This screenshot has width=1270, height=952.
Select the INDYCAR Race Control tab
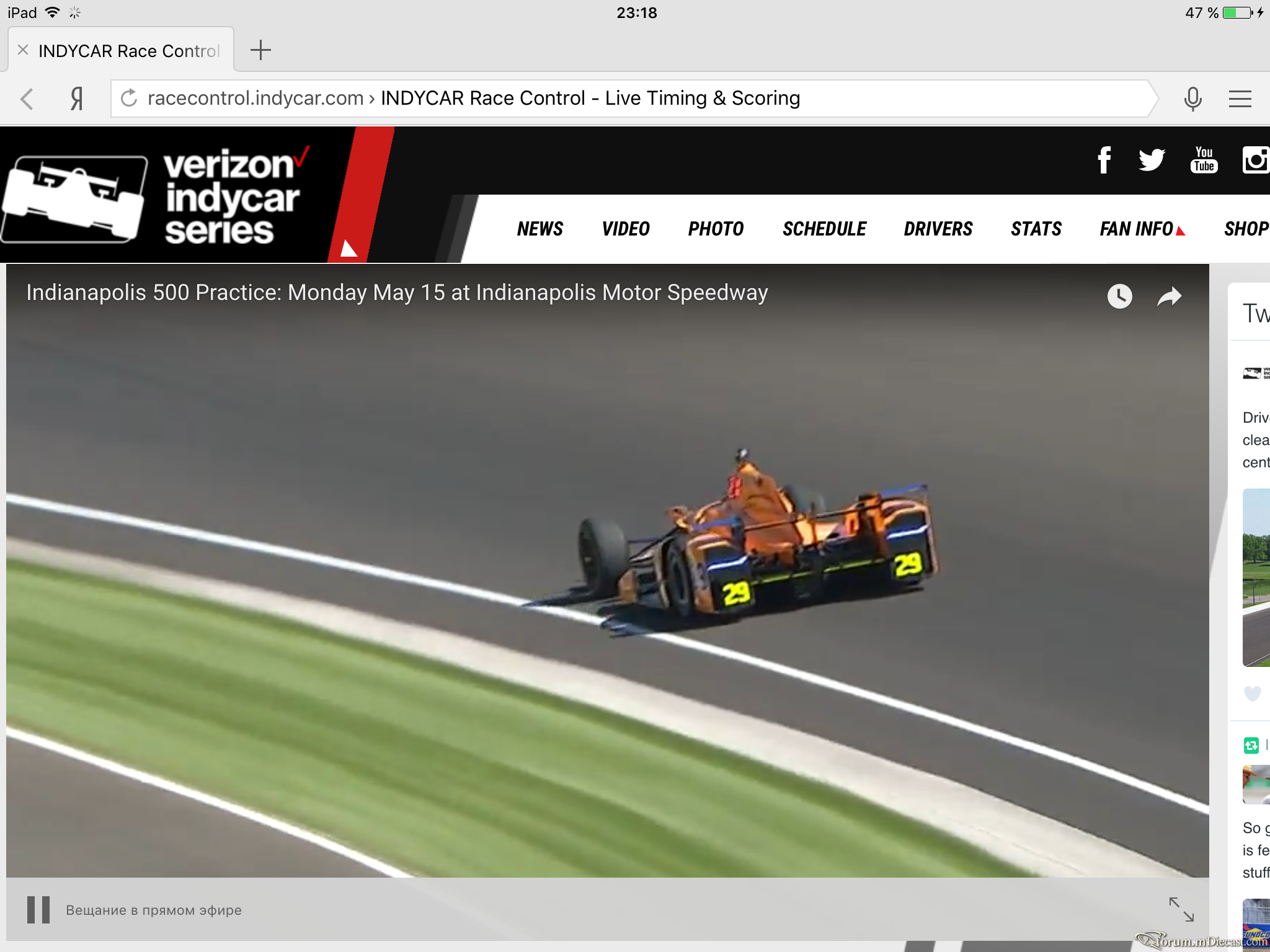(x=122, y=50)
